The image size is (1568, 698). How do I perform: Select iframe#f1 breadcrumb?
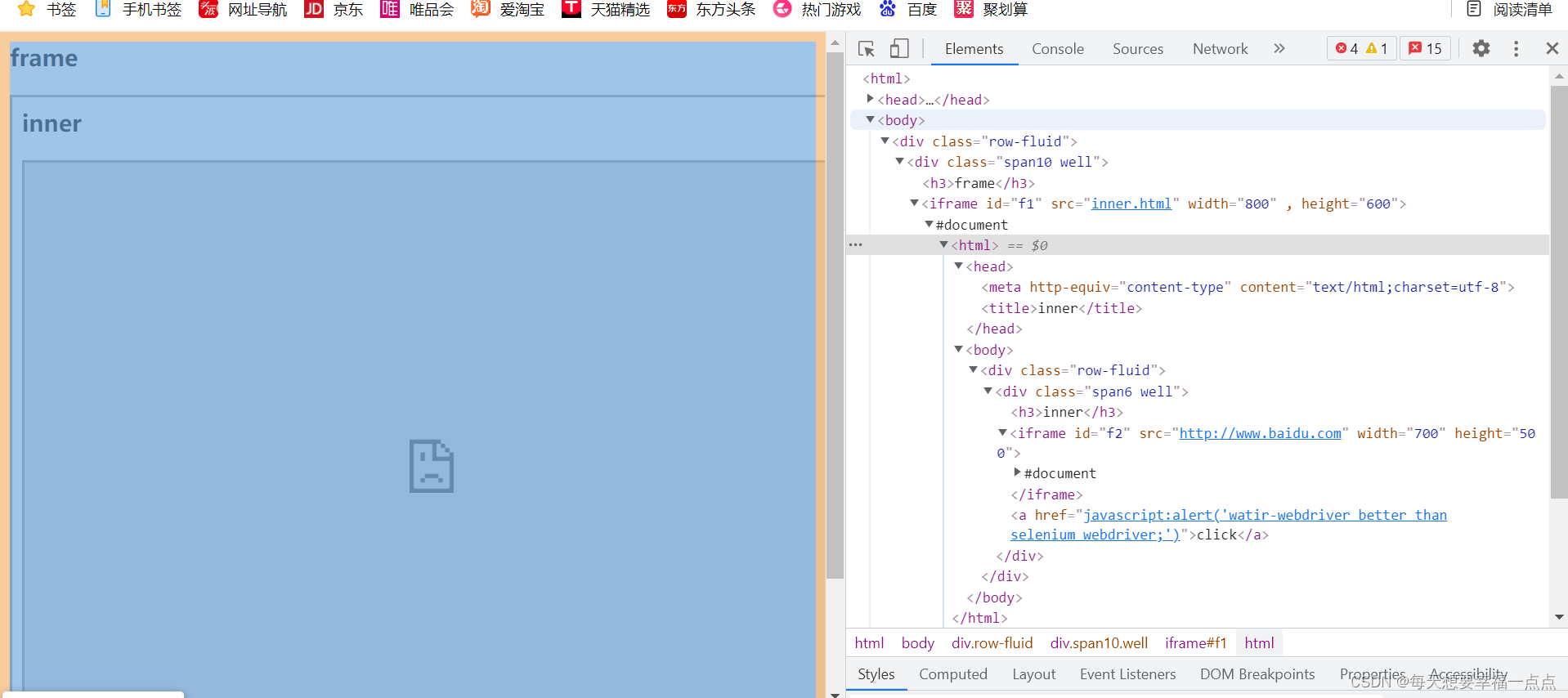[x=1195, y=643]
